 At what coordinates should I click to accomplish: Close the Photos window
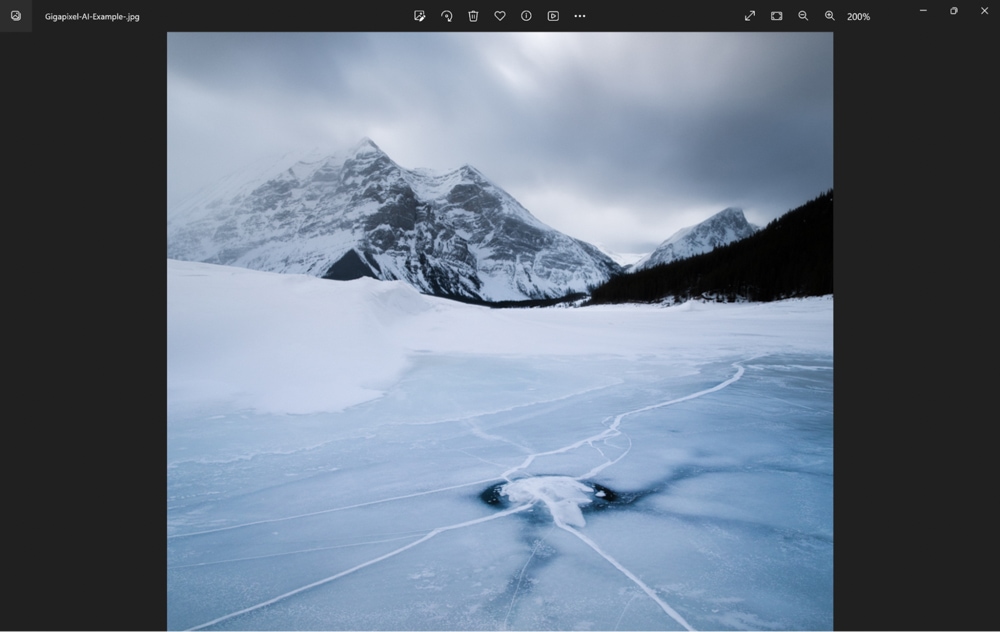[x=985, y=11]
